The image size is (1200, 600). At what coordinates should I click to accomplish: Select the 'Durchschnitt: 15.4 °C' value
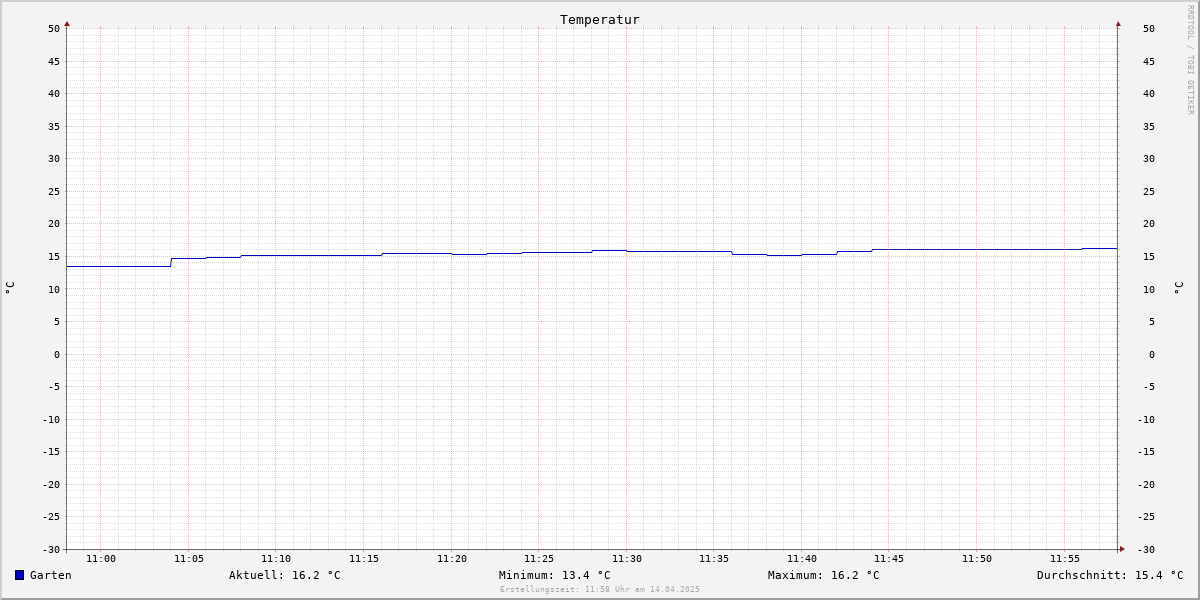pyautogui.click(x=1110, y=575)
